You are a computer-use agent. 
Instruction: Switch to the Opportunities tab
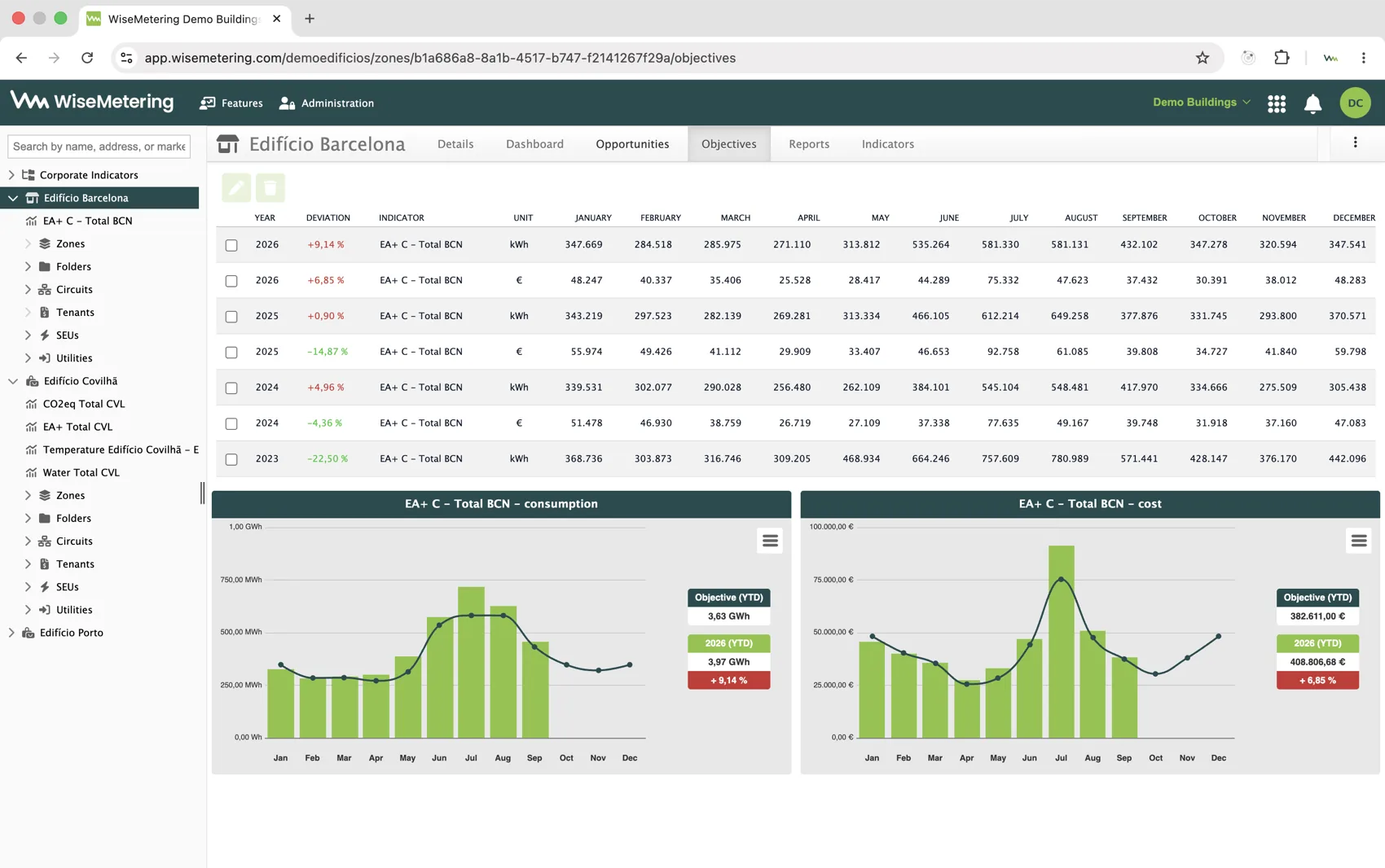[x=632, y=144]
